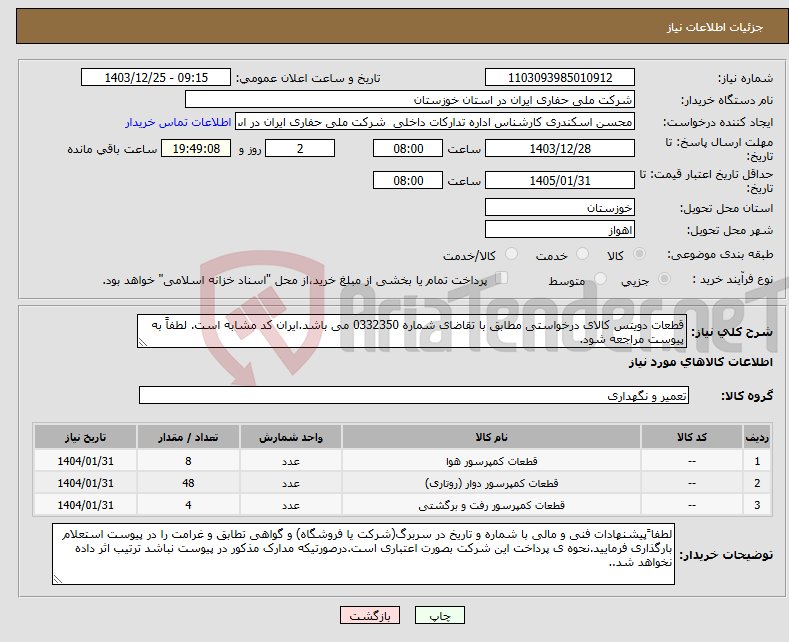Click the general description text area

pyautogui.click(x=412, y=331)
